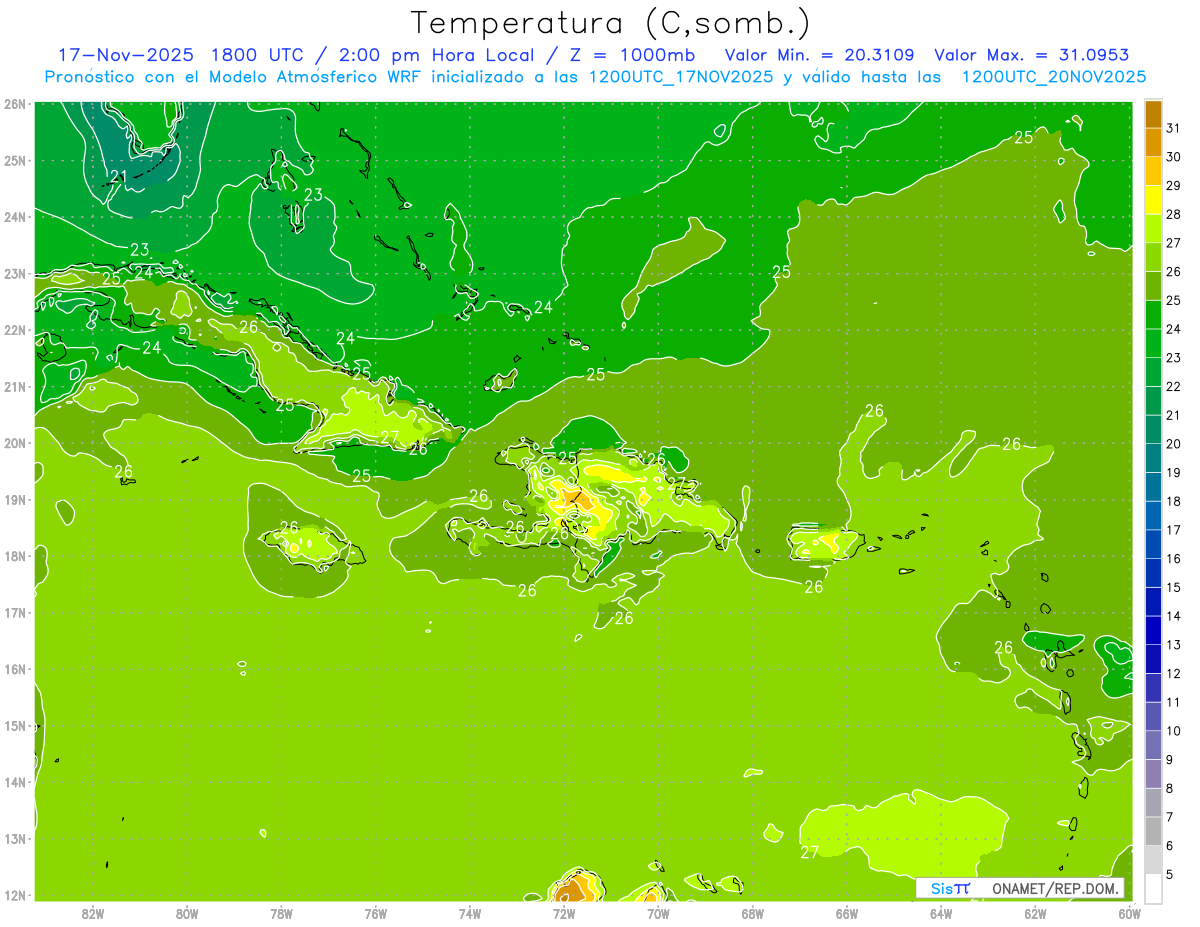Pick the teal band between 19 and 20
This screenshot has width=1200, height=927.
1154,459
